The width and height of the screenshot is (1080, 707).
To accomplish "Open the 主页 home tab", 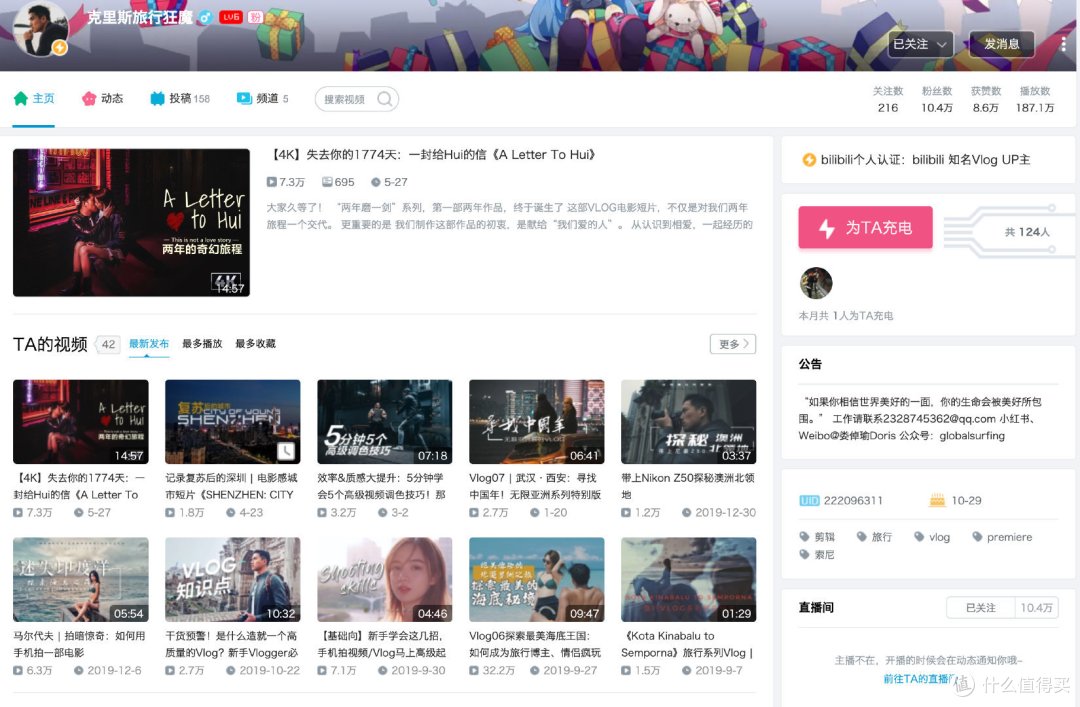I will (x=34, y=99).
